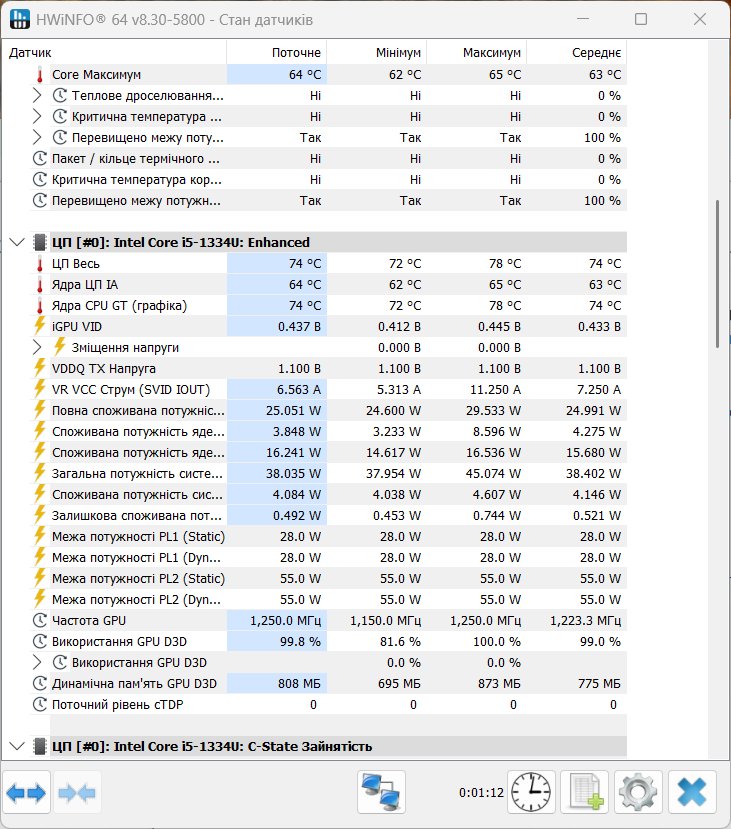
Task: Click the vertical scrollbar thumb
Action: 717,273
